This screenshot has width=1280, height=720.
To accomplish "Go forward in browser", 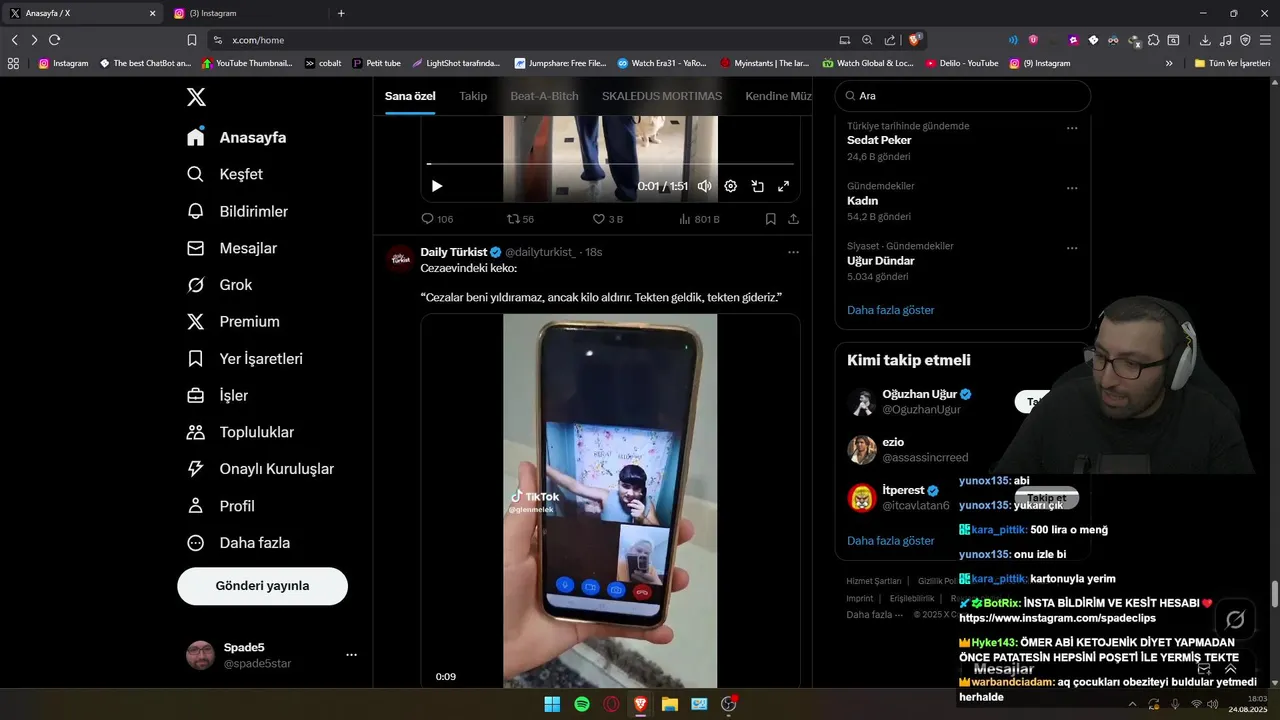I will tap(34, 40).
